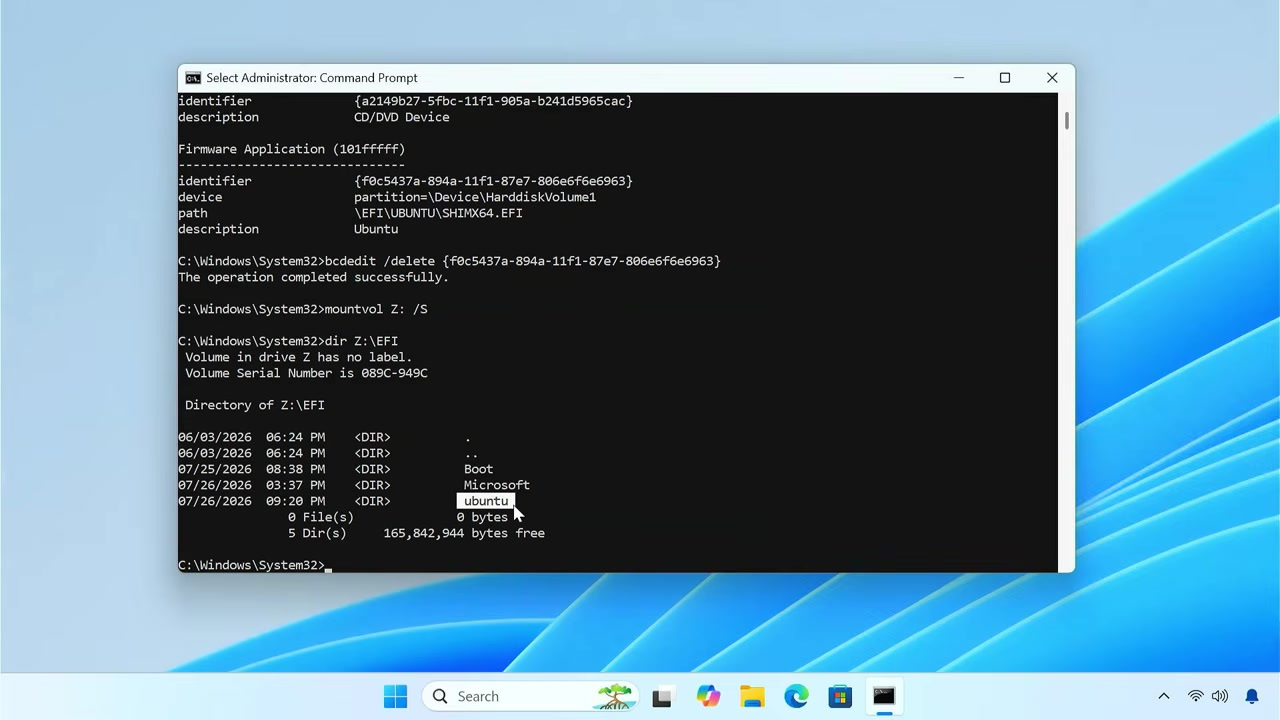The height and width of the screenshot is (720, 1280).
Task: Click 'Volume in drive Z has no label.'
Action: [299, 357]
